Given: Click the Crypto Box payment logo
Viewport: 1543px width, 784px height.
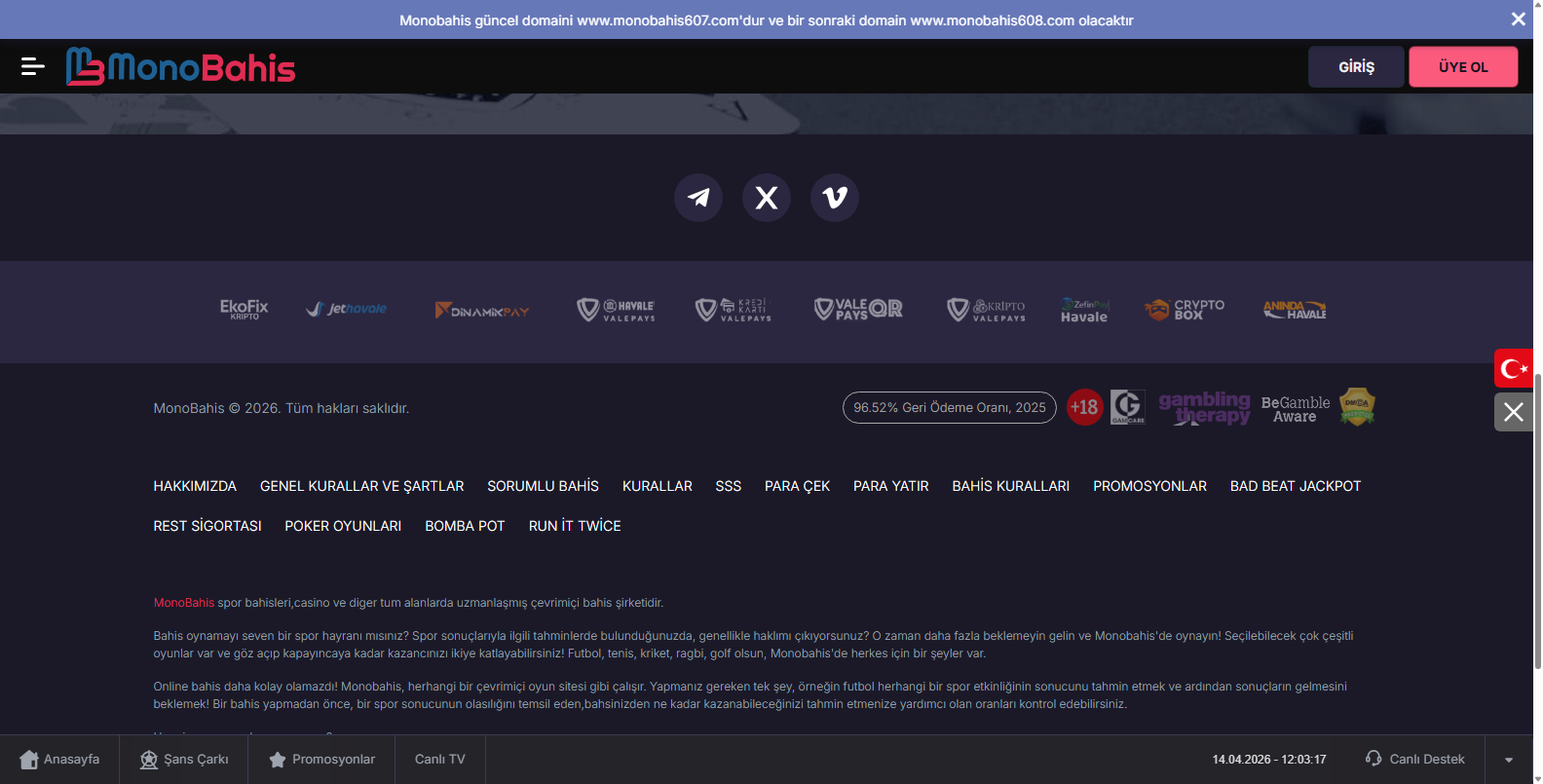Looking at the screenshot, I should tap(1185, 310).
